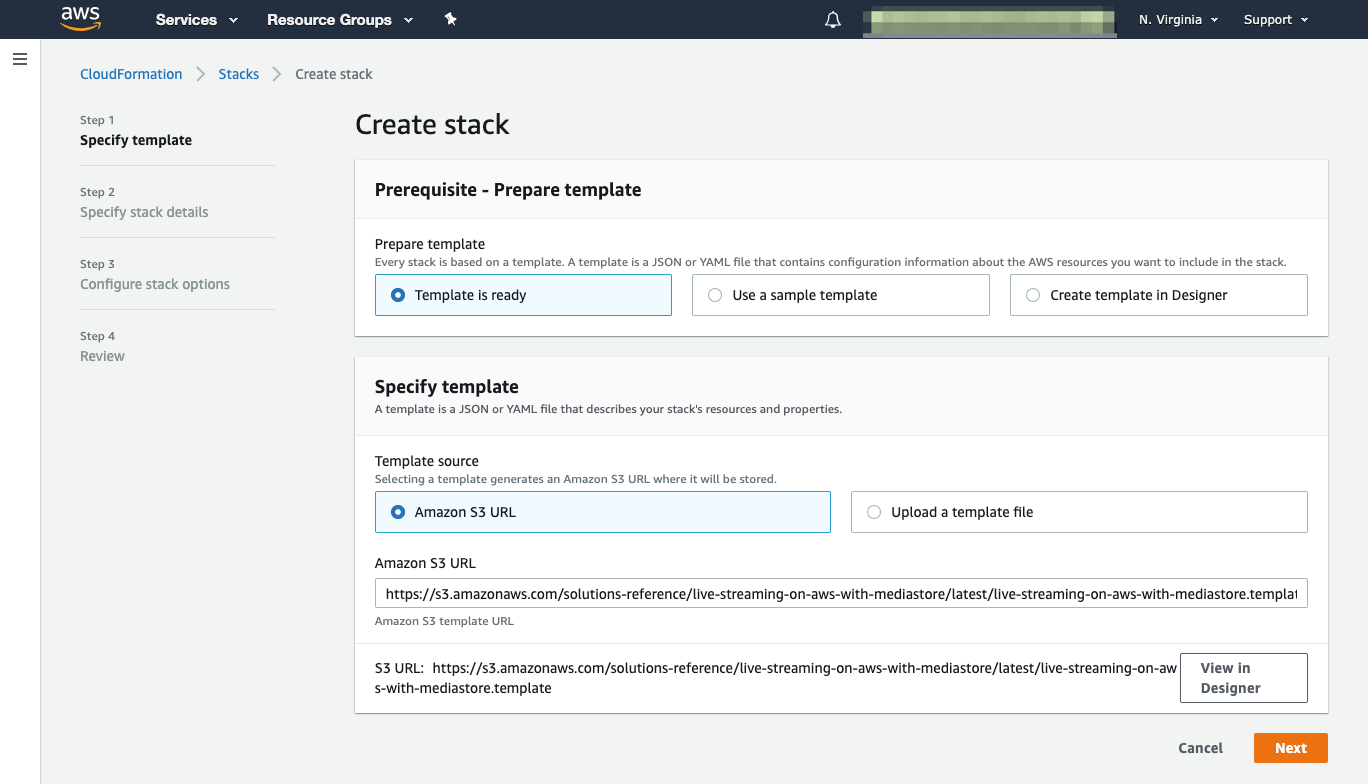
Task: Click the Prerequisite - Prepare template heading
Action: click(x=508, y=190)
